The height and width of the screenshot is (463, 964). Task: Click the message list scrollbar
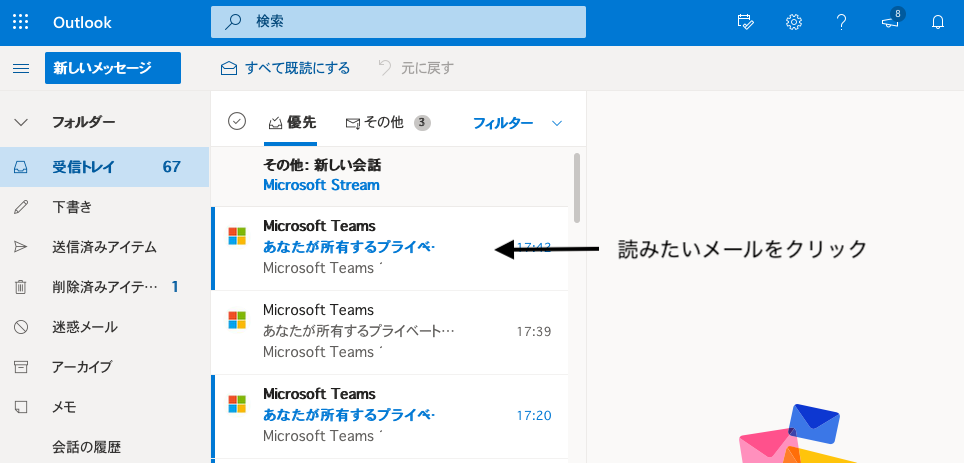point(577,188)
